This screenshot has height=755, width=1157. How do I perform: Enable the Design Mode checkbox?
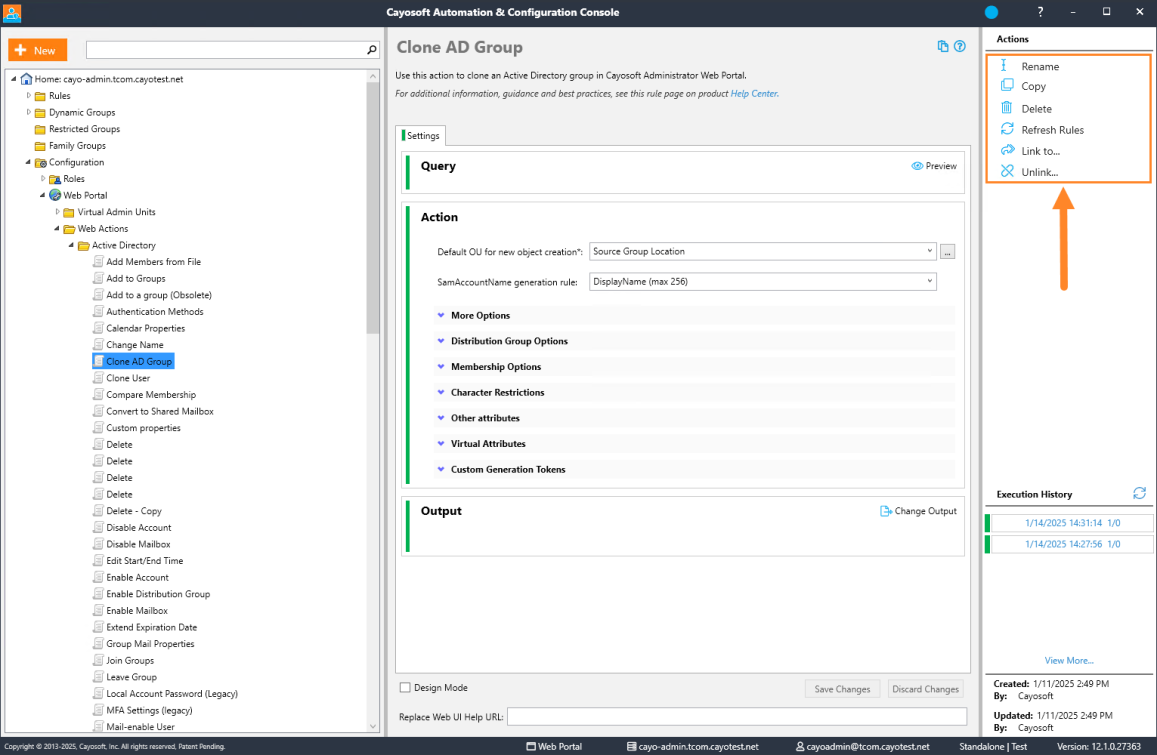(x=405, y=687)
